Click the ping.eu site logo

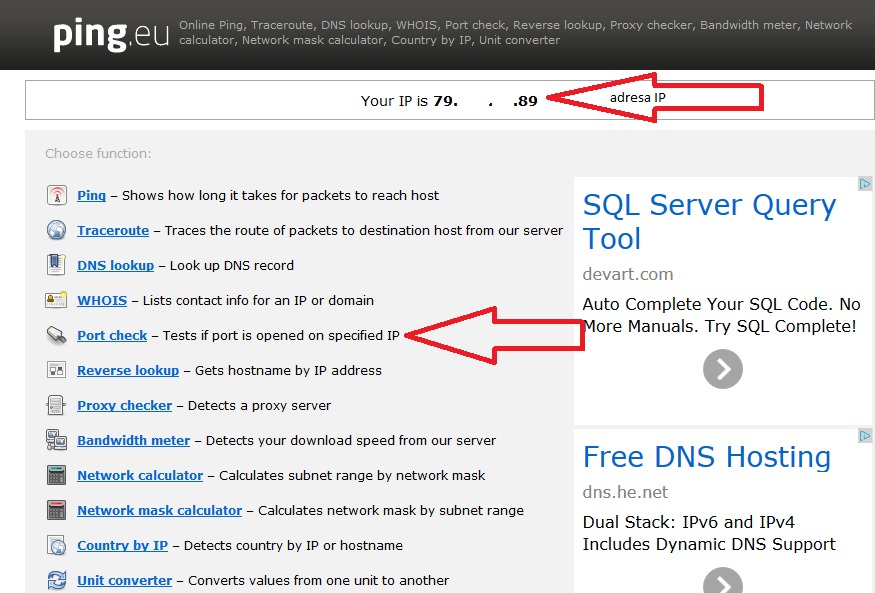pyautogui.click(x=105, y=35)
